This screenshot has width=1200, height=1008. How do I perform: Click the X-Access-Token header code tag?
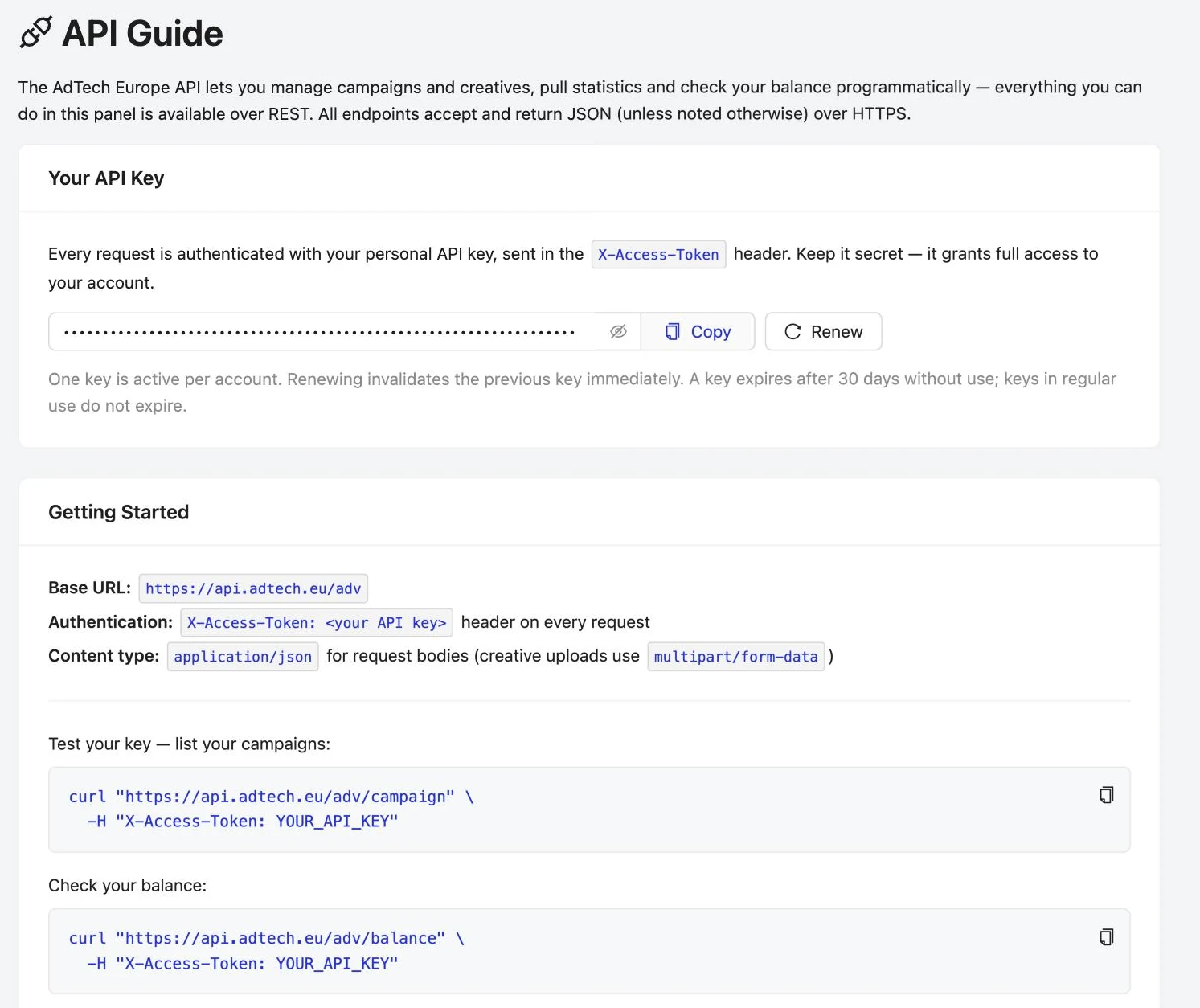tap(658, 255)
